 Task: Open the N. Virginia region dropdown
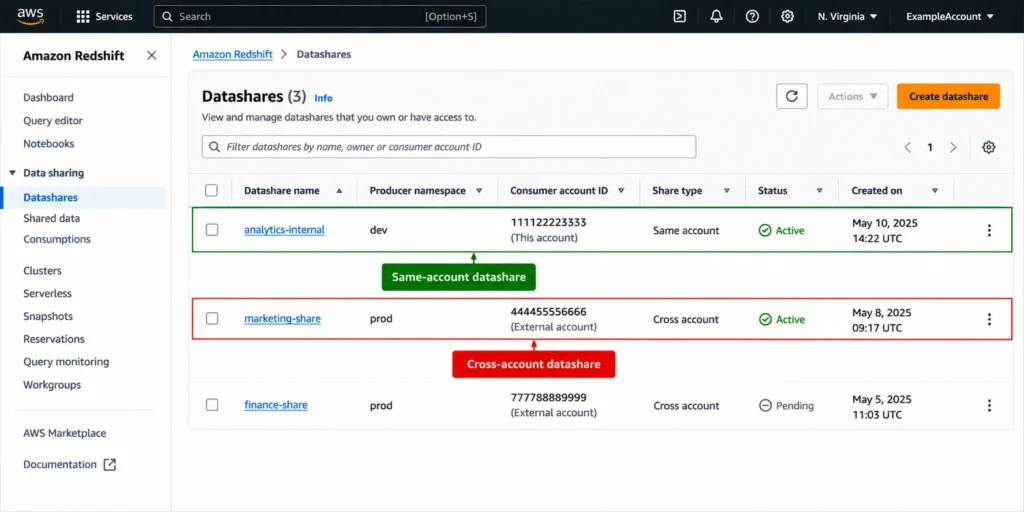tap(848, 16)
